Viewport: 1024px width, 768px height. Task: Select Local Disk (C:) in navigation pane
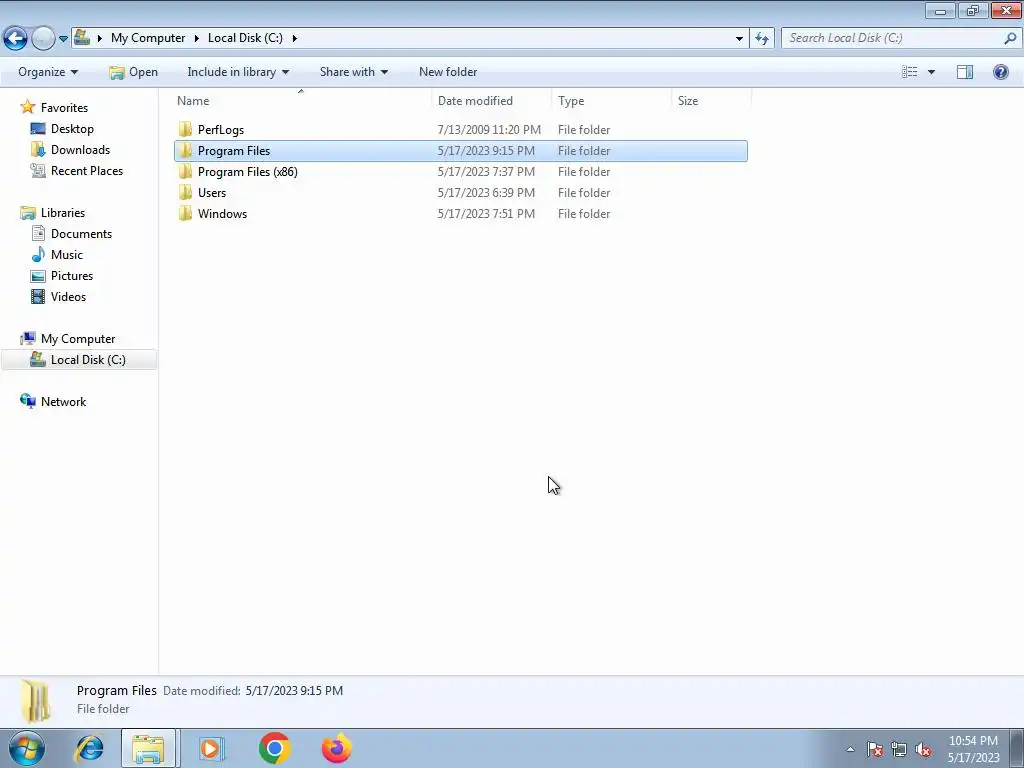pos(79,360)
